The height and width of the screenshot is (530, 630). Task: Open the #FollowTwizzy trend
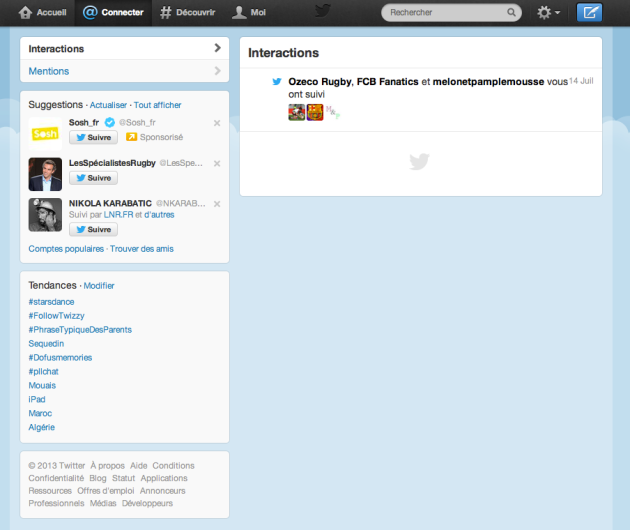pos(56,316)
